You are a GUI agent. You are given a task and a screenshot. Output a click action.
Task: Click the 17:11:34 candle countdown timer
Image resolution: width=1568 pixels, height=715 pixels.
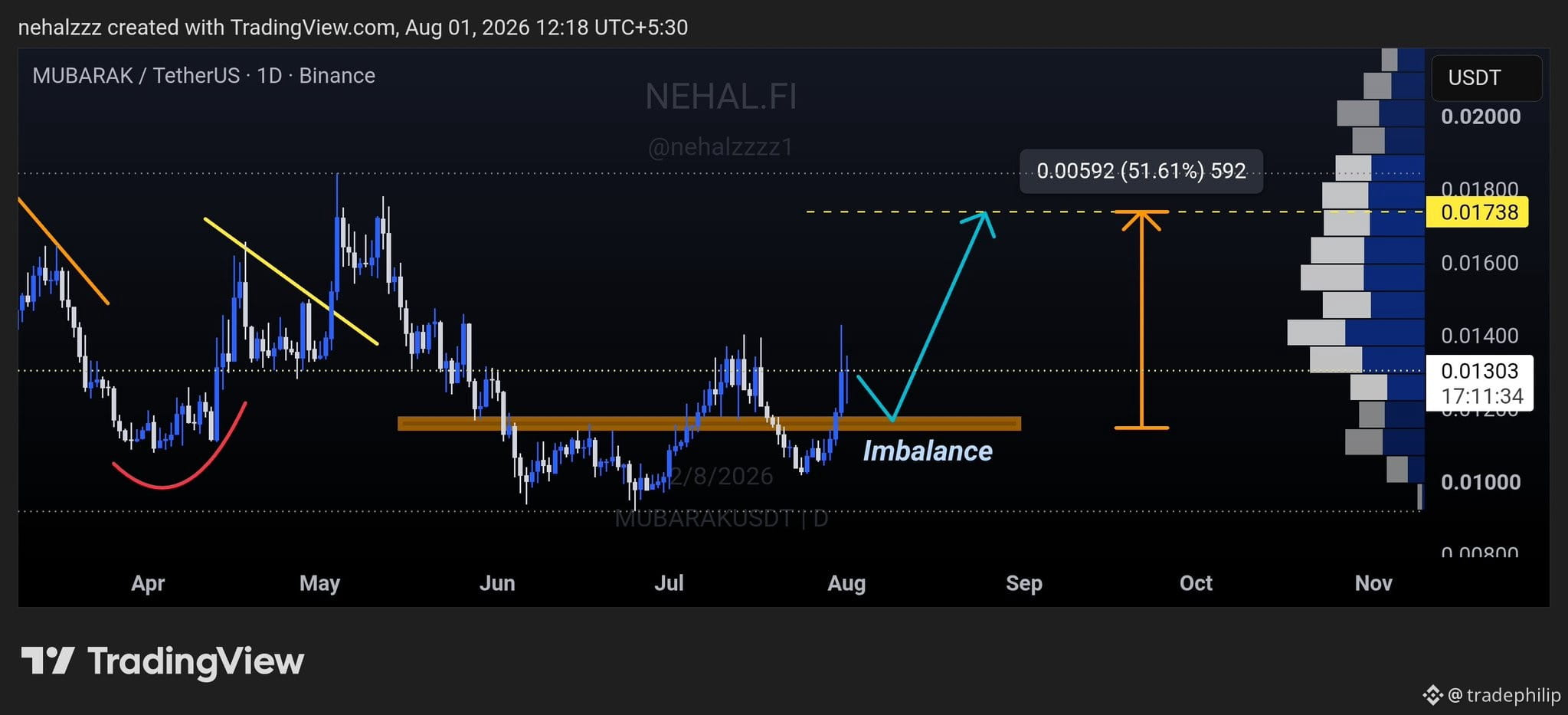pos(1481,396)
